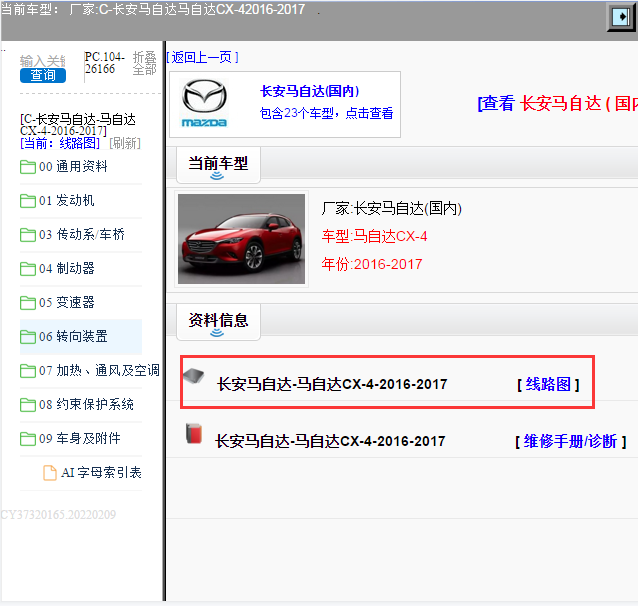Select the 当前车型 tab
This screenshot has height=606, width=638.
pyautogui.click(x=218, y=164)
